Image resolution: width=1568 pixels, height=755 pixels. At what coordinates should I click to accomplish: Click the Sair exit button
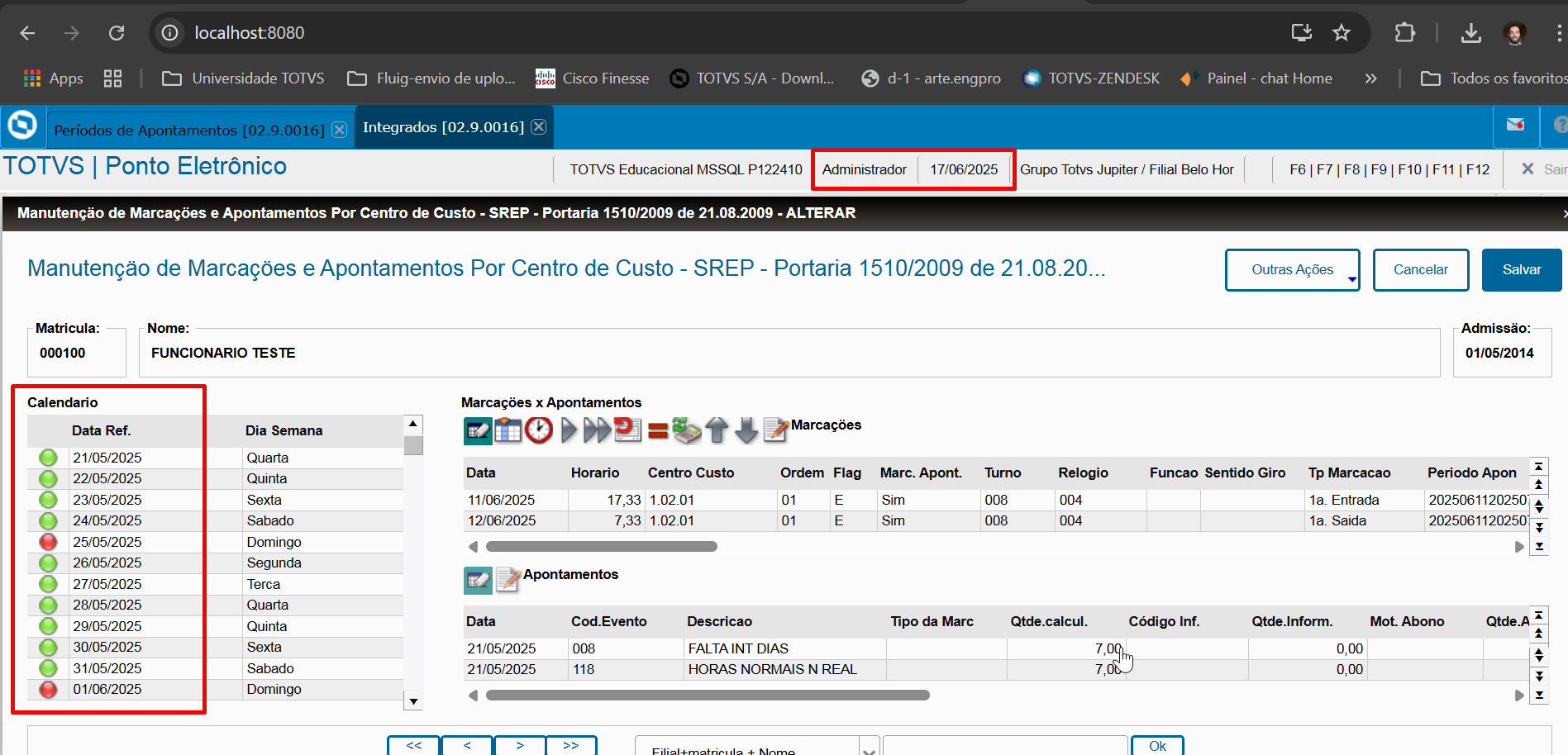pyautogui.click(x=1544, y=169)
